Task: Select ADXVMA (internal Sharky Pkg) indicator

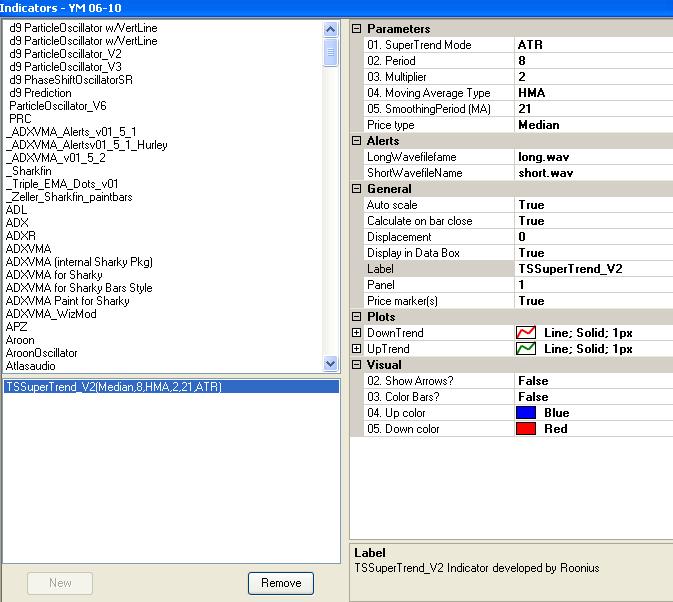Action: click(79, 262)
